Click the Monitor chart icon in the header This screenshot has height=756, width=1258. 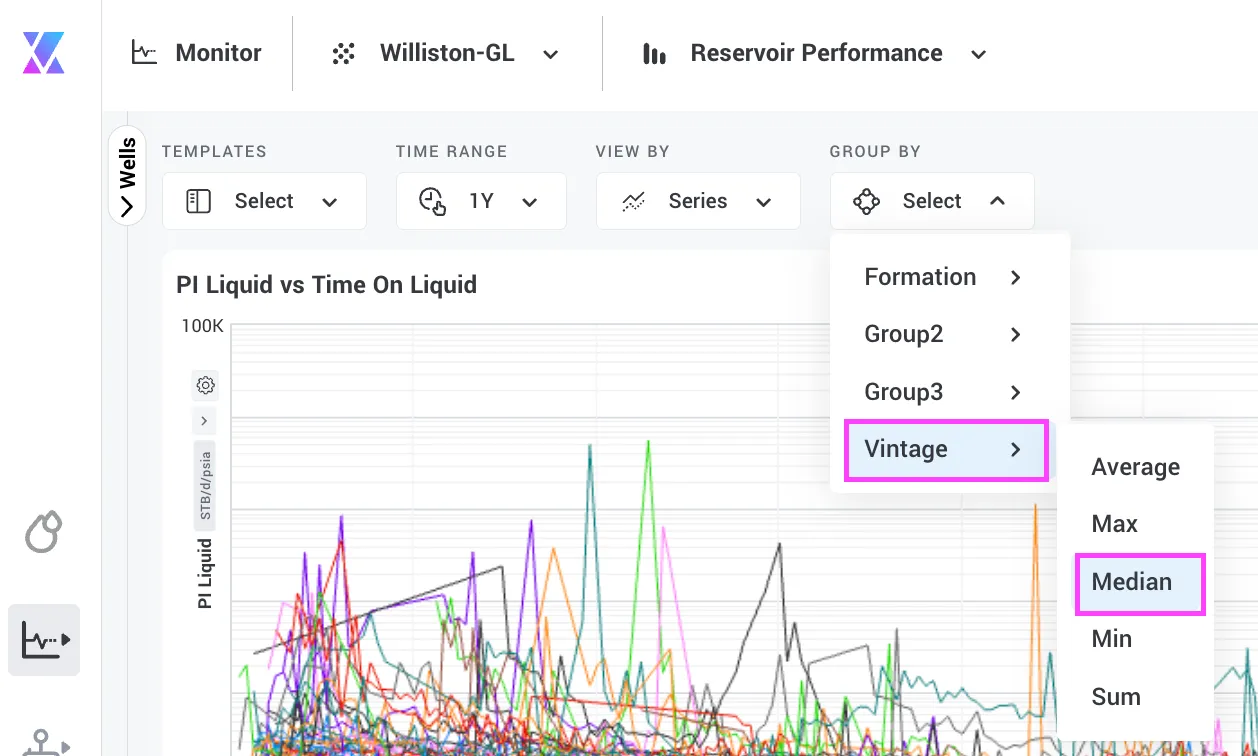(x=145, y=53)
